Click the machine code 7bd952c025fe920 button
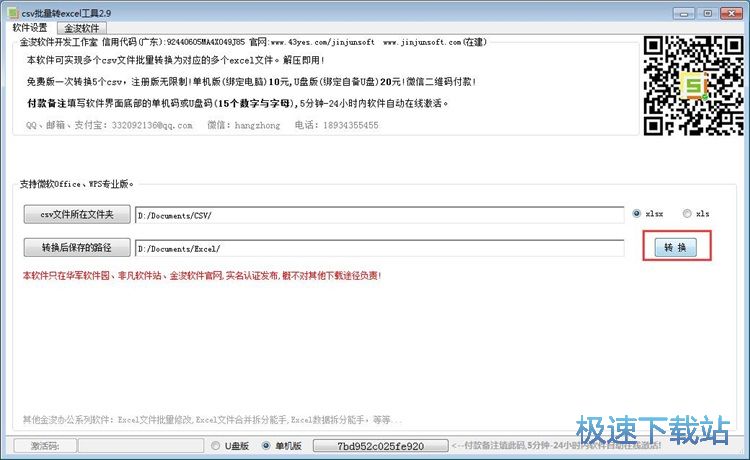This screenshot has width=750, height=460. [x=381, y=446]
